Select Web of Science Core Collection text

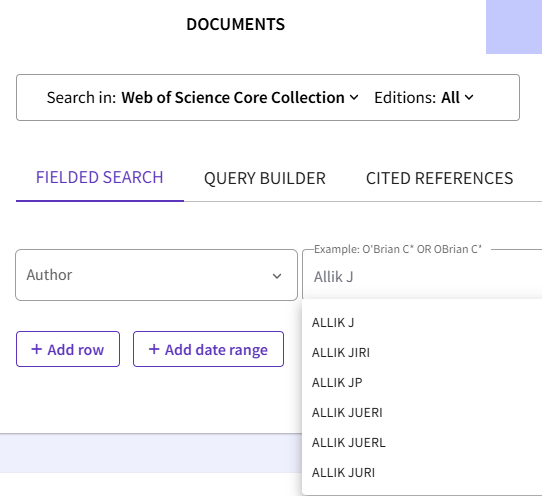click(233, 98)
